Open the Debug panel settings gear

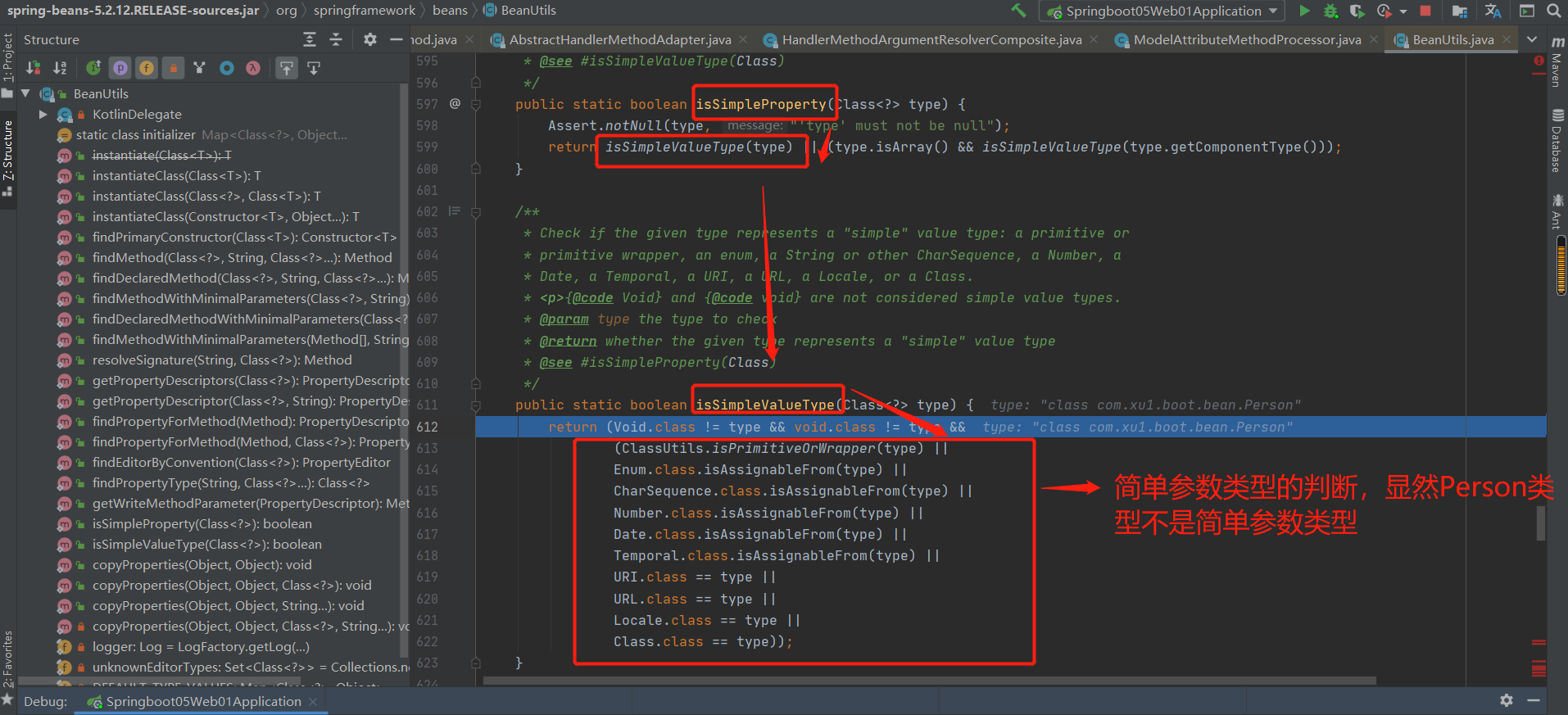(1507, 700)
